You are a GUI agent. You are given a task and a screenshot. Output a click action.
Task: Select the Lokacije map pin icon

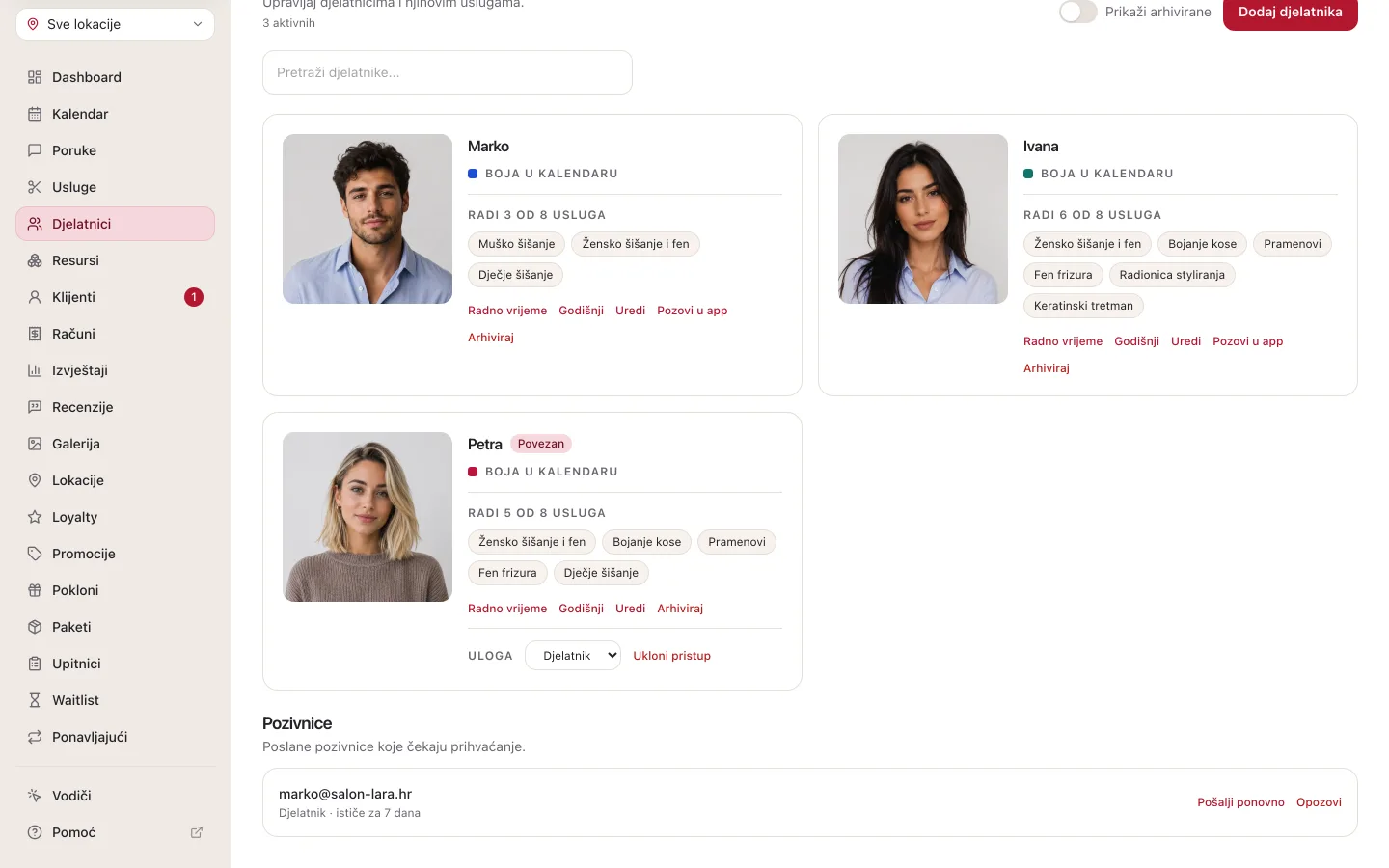35,480
